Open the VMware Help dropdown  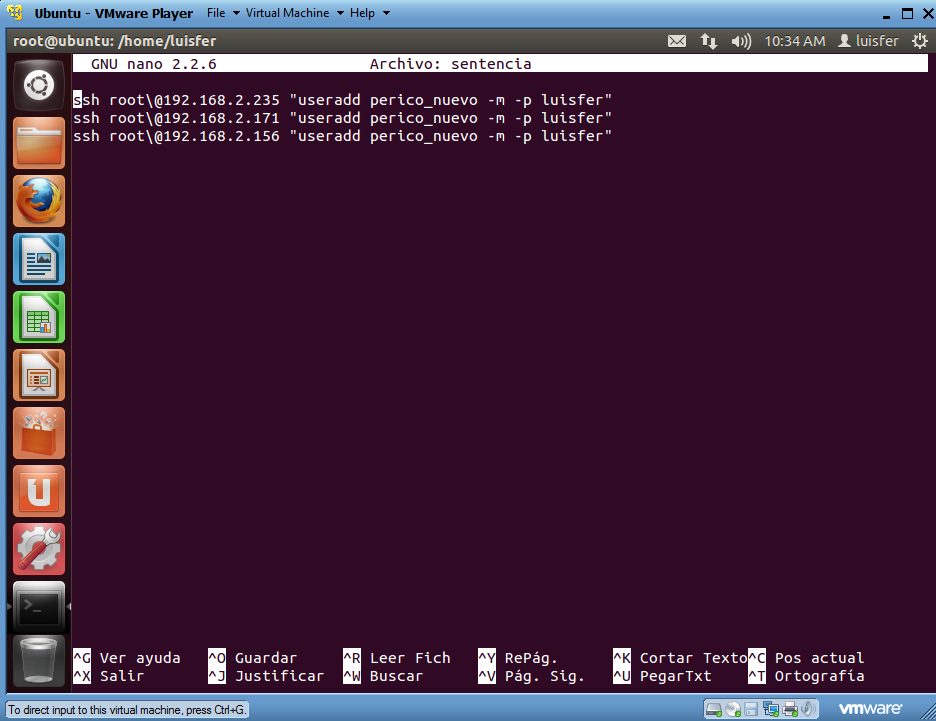pos(369,13)
